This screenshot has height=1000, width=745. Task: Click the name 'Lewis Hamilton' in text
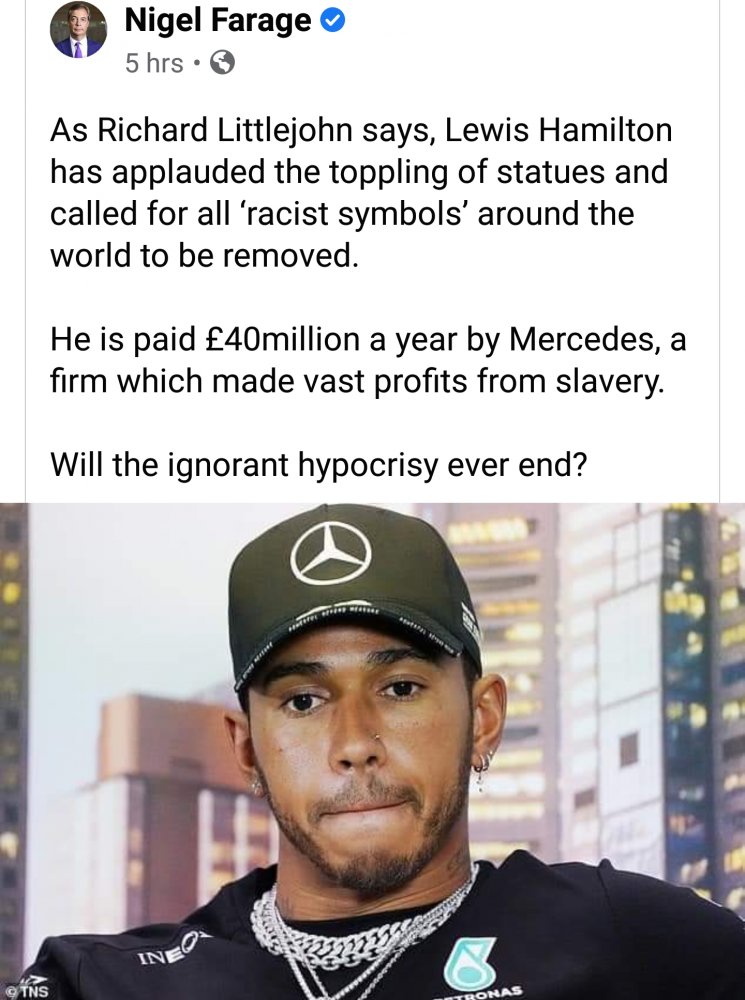[558, 130]
